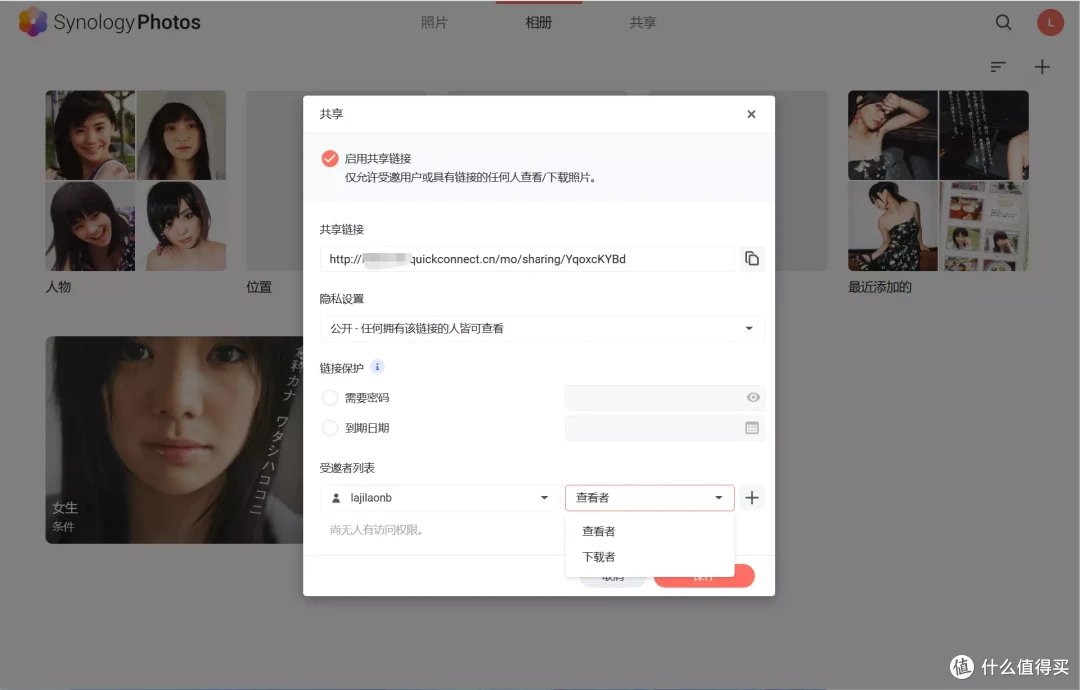
Task: Switch to the 共享 tab
Action: pos(642,21)
